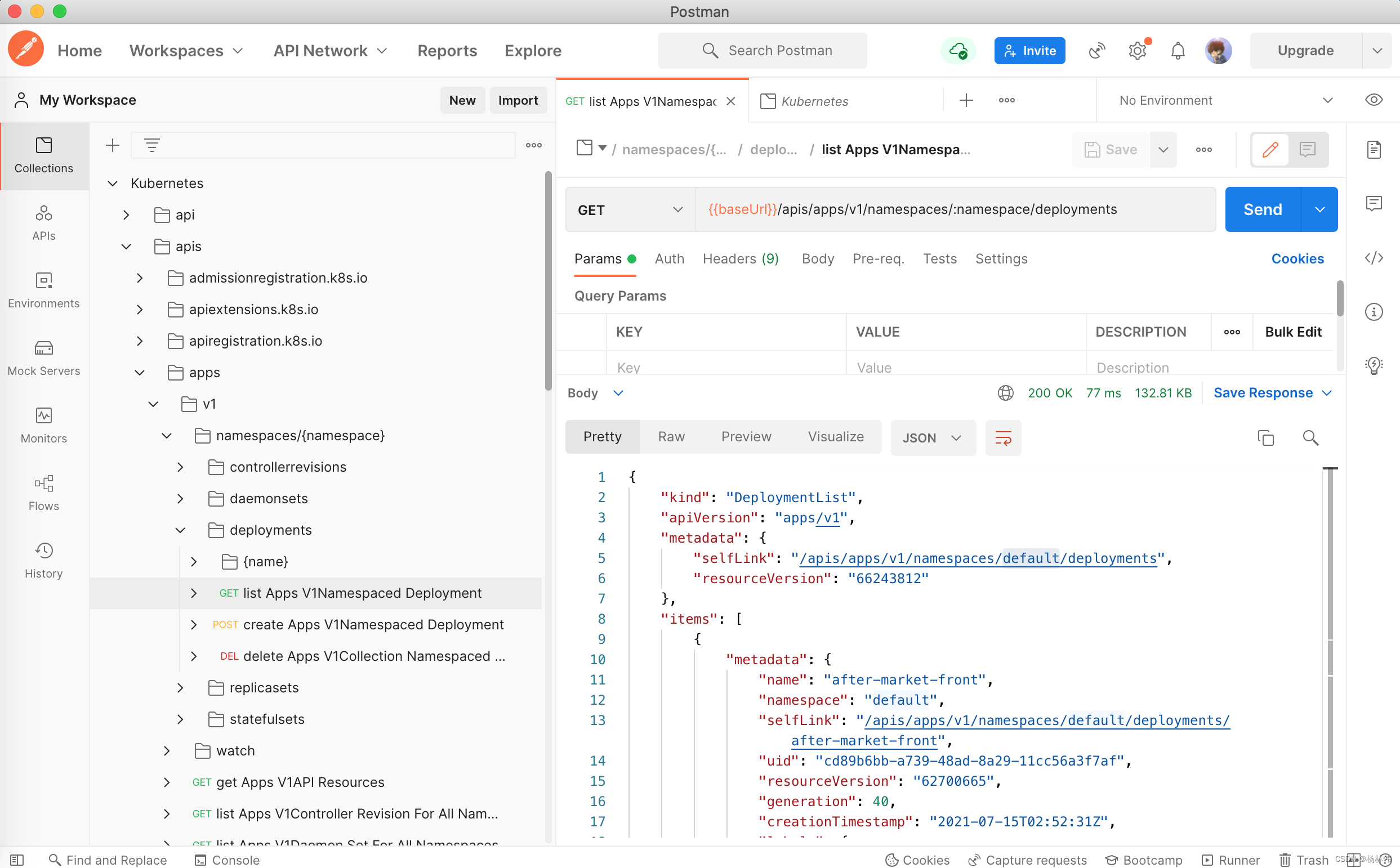
Task: Add a new collection with the plus icon
Action: 113,145
